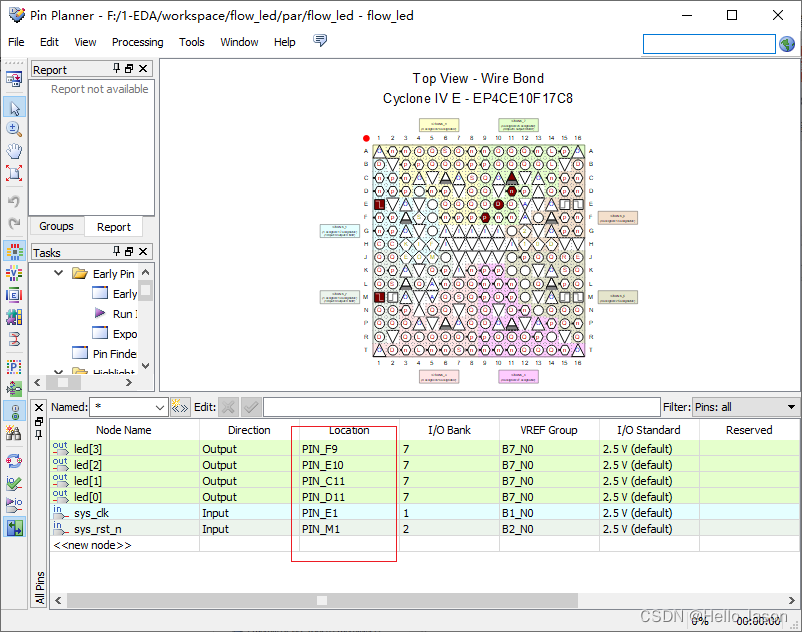Select the PIN_F9 location cell

coord(349,449)
